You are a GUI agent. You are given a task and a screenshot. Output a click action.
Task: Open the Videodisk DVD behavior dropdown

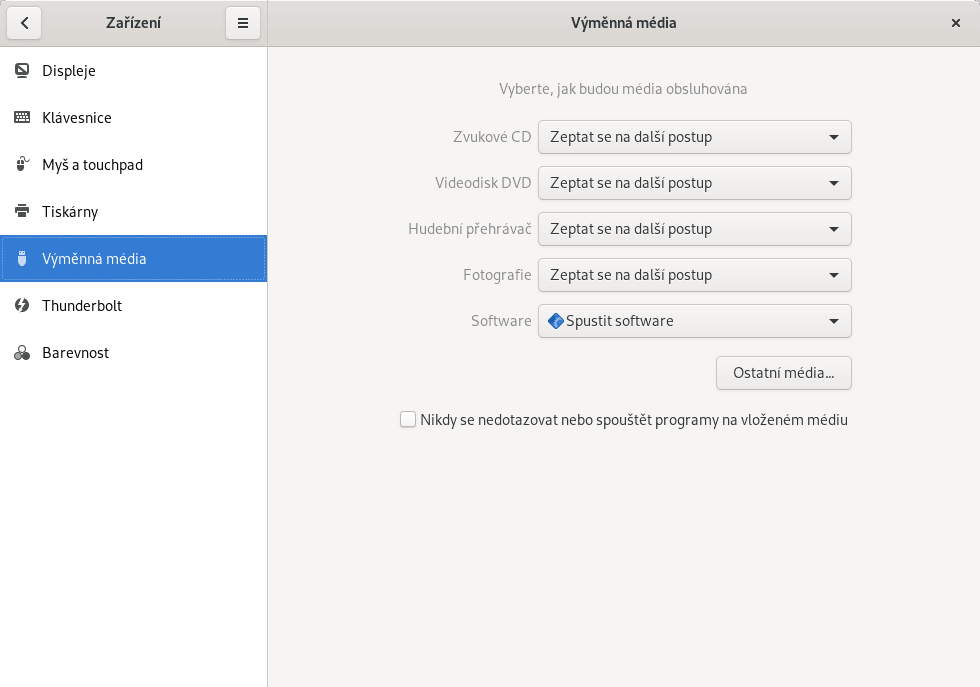tap(694, 183)
